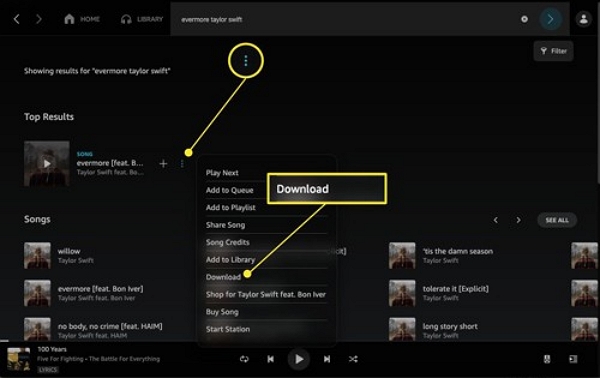Play the top result evermore thumbnail
The image size is (600, 378).
pos(47,164)
